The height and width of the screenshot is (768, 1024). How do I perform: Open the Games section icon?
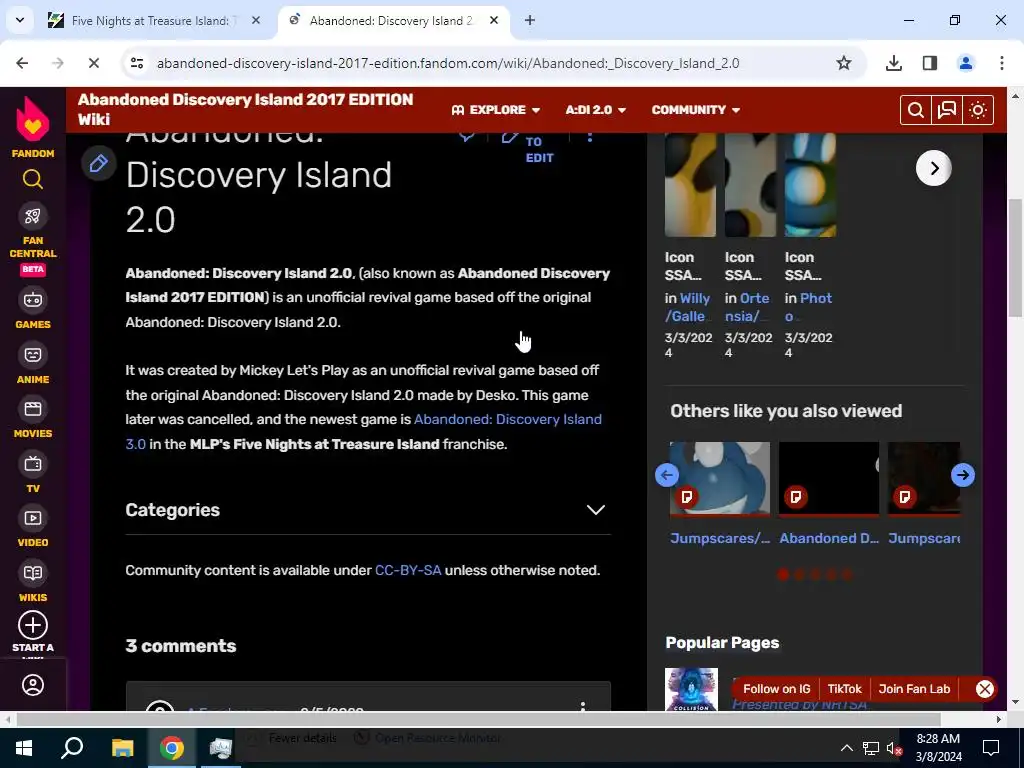(33, 300)
